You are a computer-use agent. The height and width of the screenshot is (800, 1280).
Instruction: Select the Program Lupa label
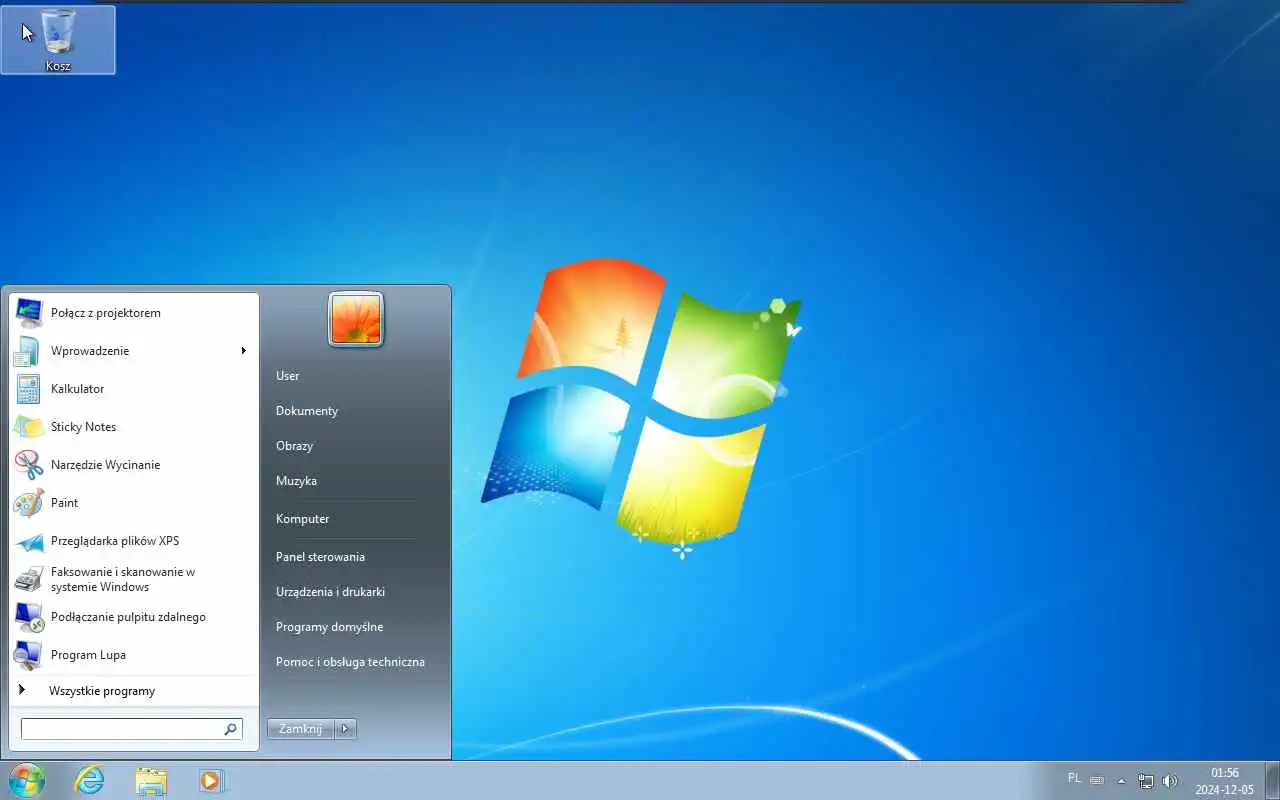(89, 655)
